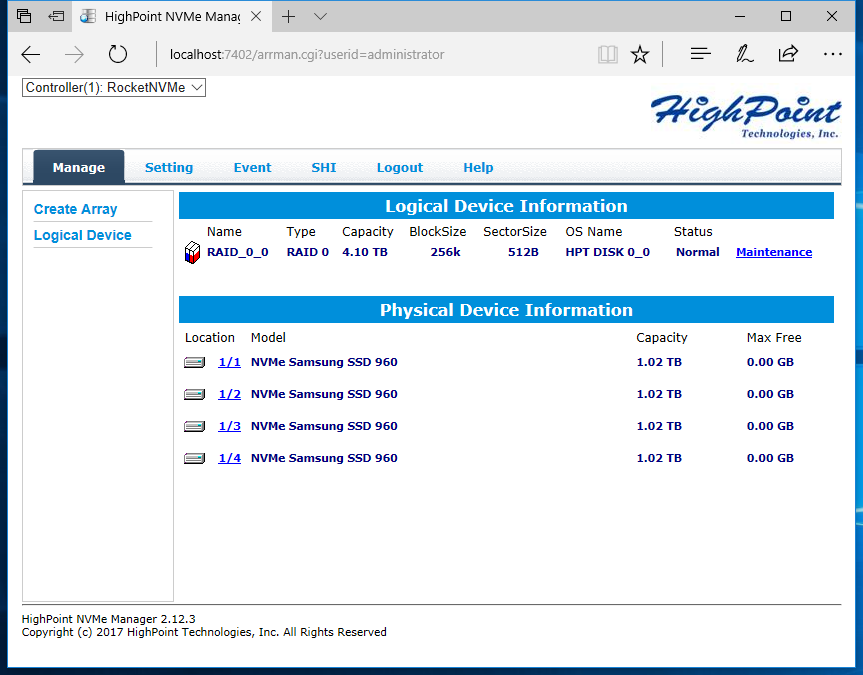Click the 0.00 GB Max Free for disk 1/2

(770, 394)
